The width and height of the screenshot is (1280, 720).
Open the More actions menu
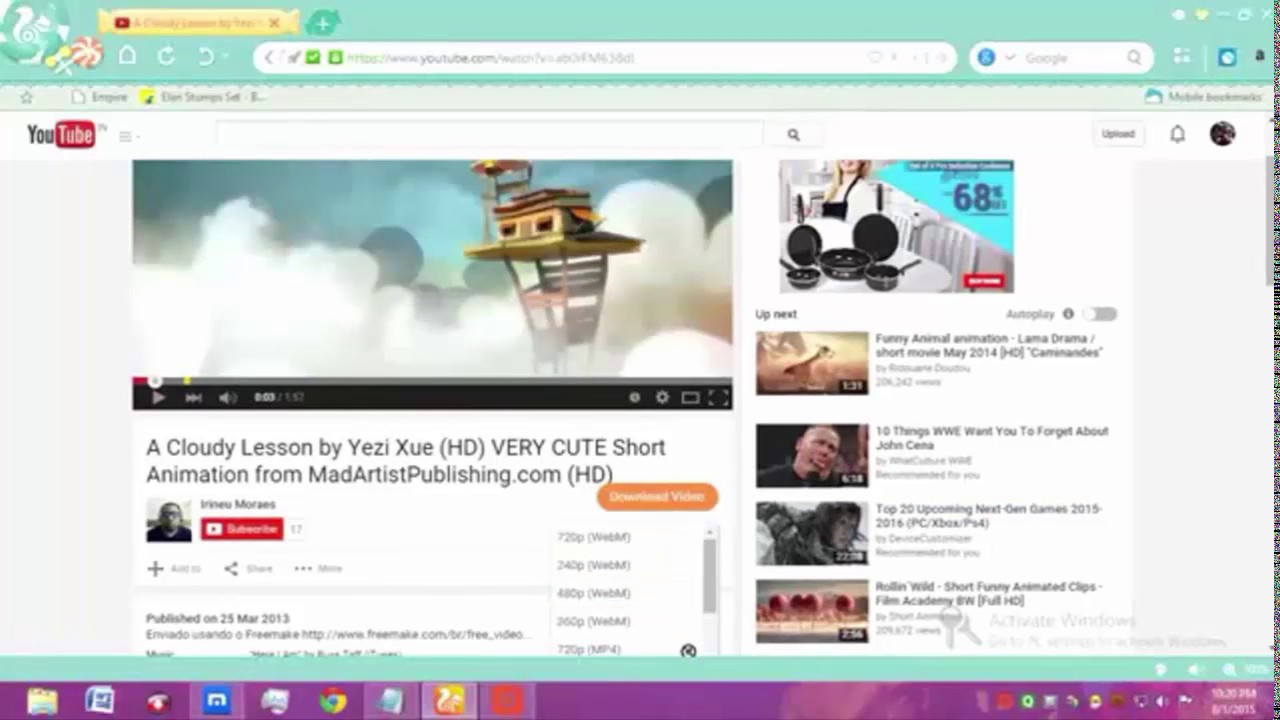pyautogui.click(x=318, y=569)
